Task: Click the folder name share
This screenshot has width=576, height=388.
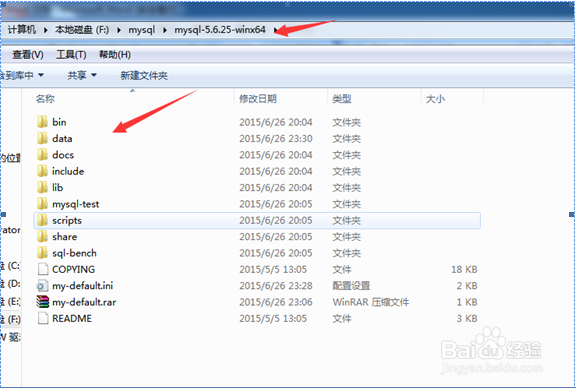Action: (65, 237)
